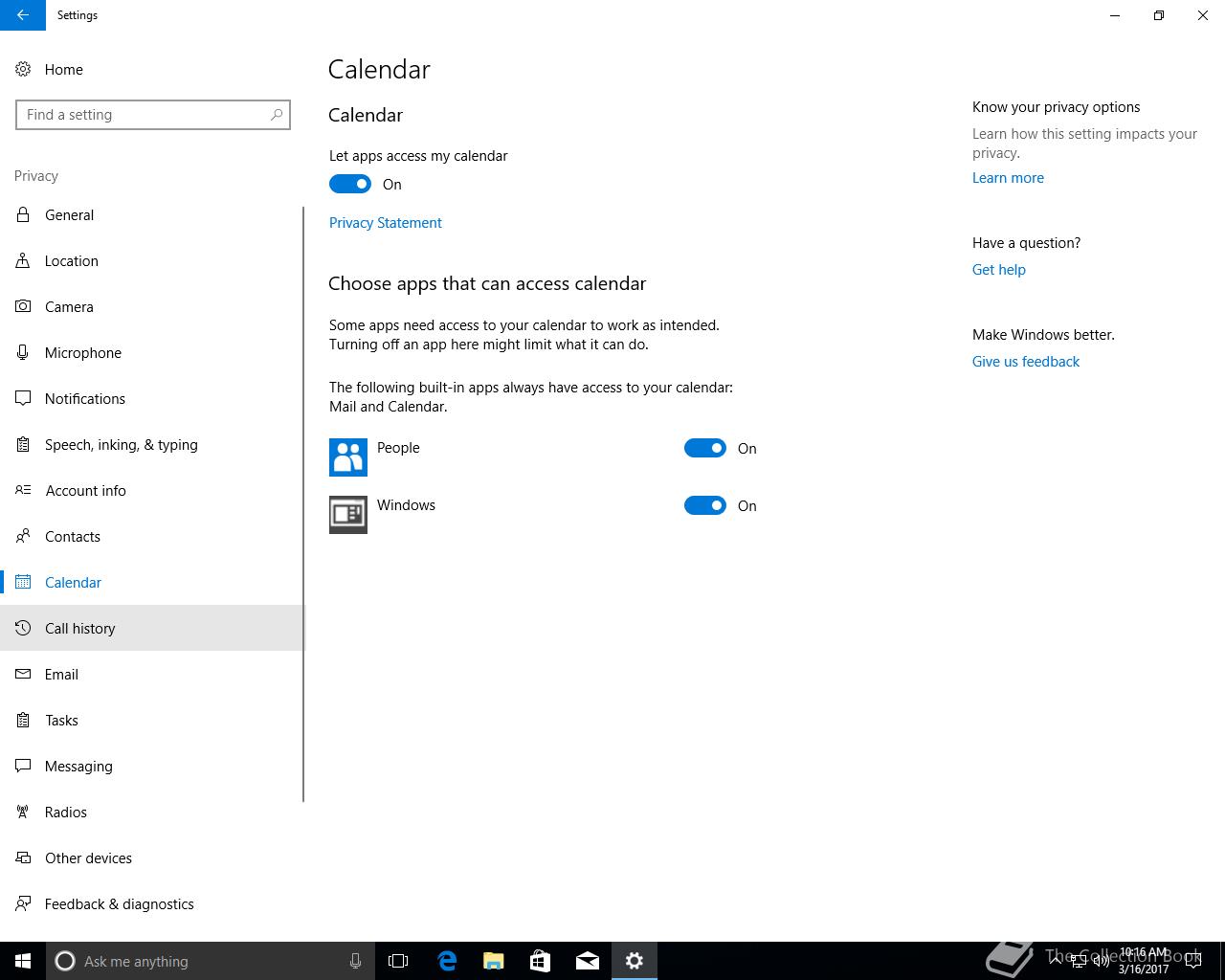Open the Location privacy section
Screen dimensions: 1225x980
click(151, 260)
